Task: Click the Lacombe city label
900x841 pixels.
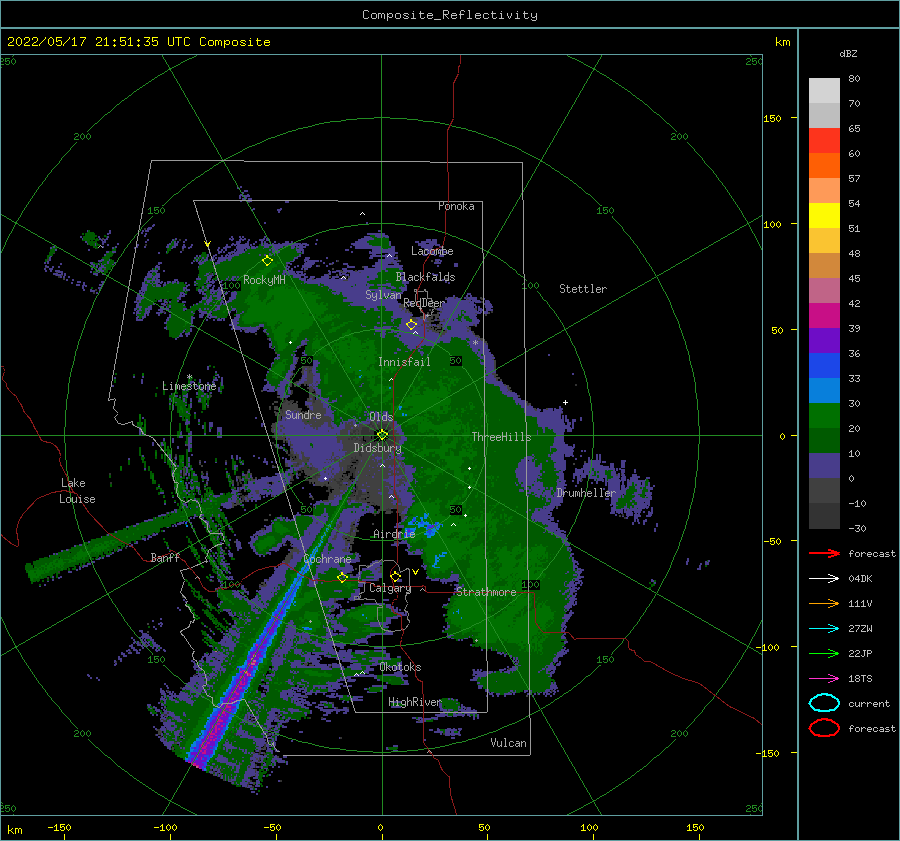Action: [x=432, y=251]
